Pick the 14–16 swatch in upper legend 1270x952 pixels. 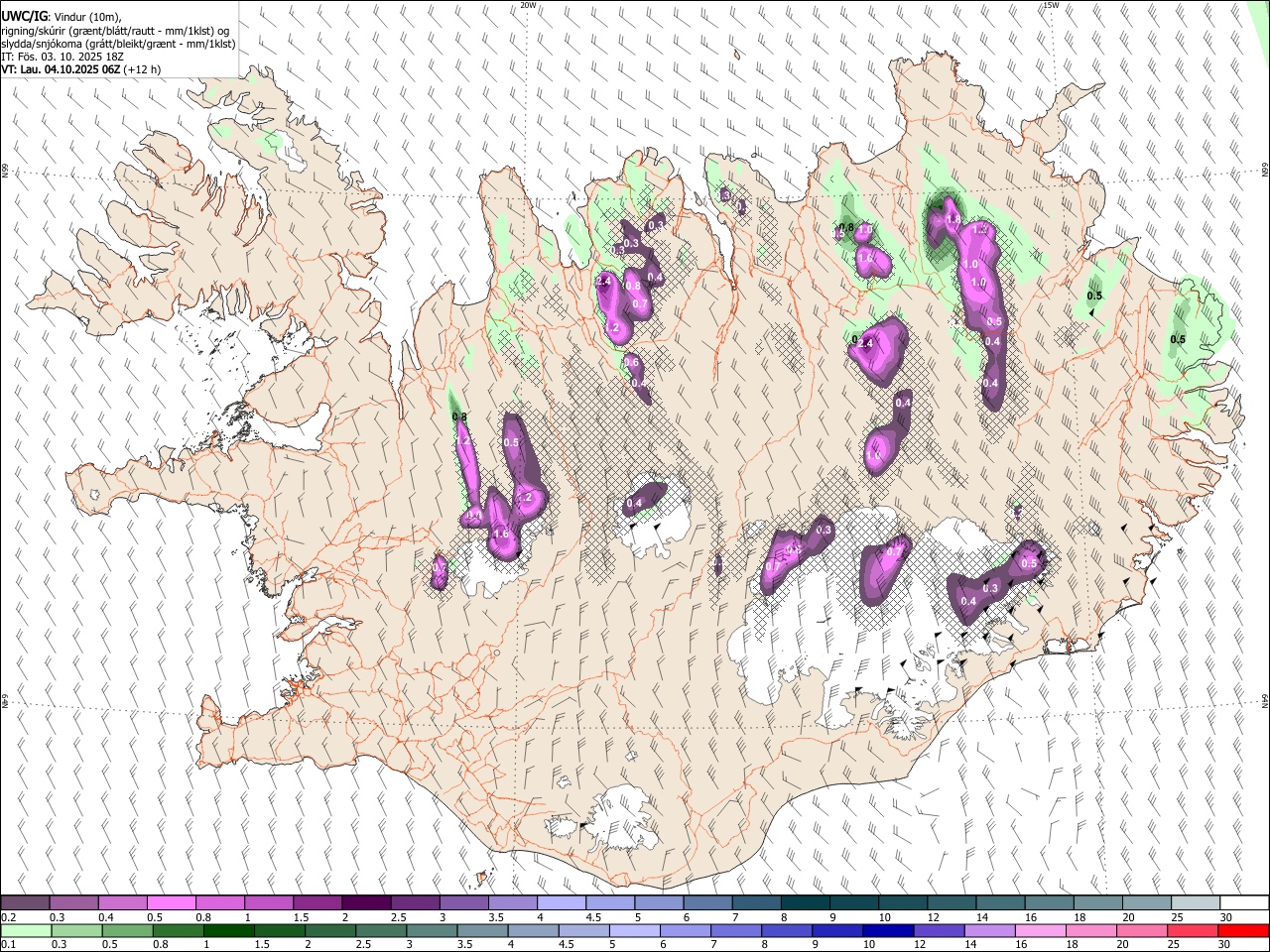click(x=999, y=902)
